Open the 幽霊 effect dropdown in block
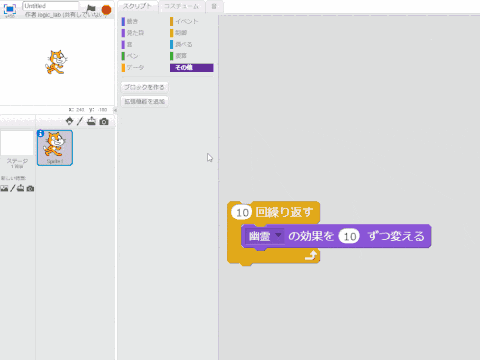The width and height of the screenshot is (480, 360). tap(278, 235)
